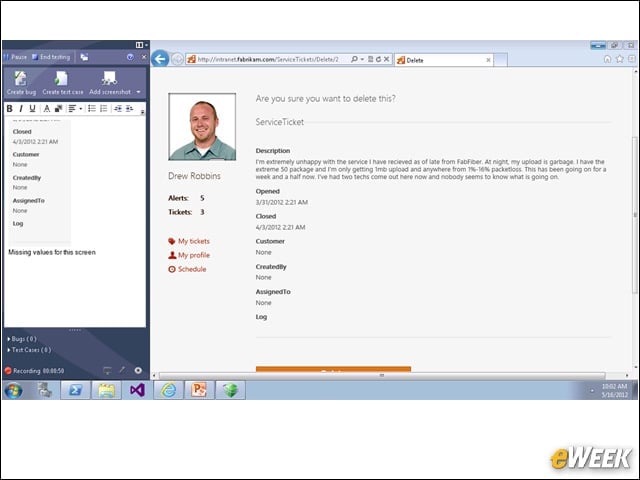Stop loading with the address bar X
The image size is (640, 480).
click(387, 60)
